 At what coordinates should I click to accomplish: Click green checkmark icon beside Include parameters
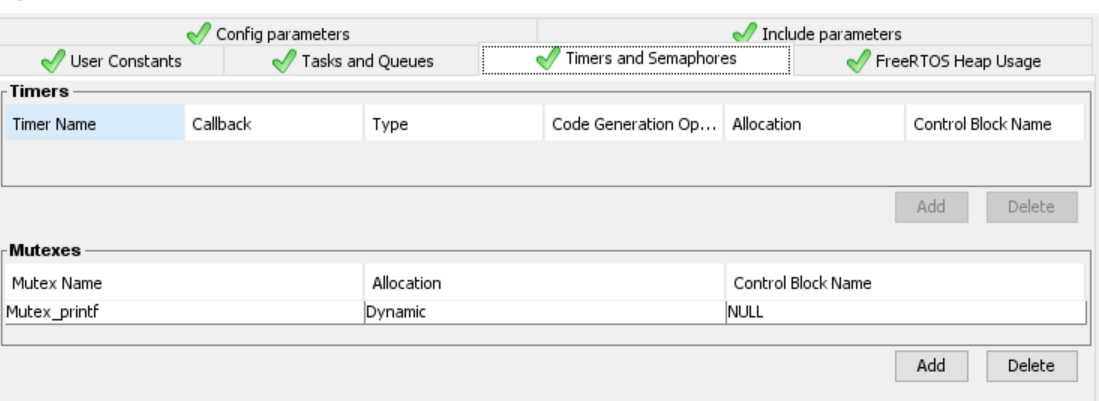click(x=745, y=34)
